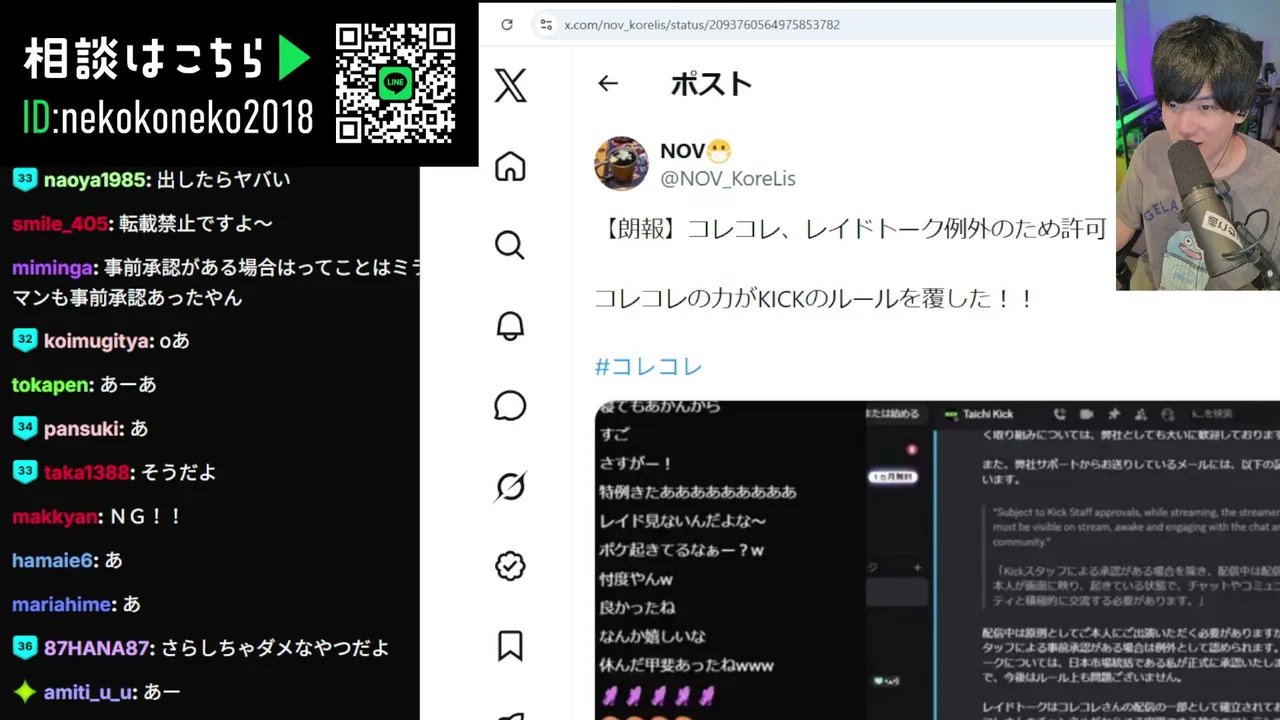This screenshot has width=1280, height=720.
Task: Select chat username hamaie6
Action: click(x=54, y=560)
